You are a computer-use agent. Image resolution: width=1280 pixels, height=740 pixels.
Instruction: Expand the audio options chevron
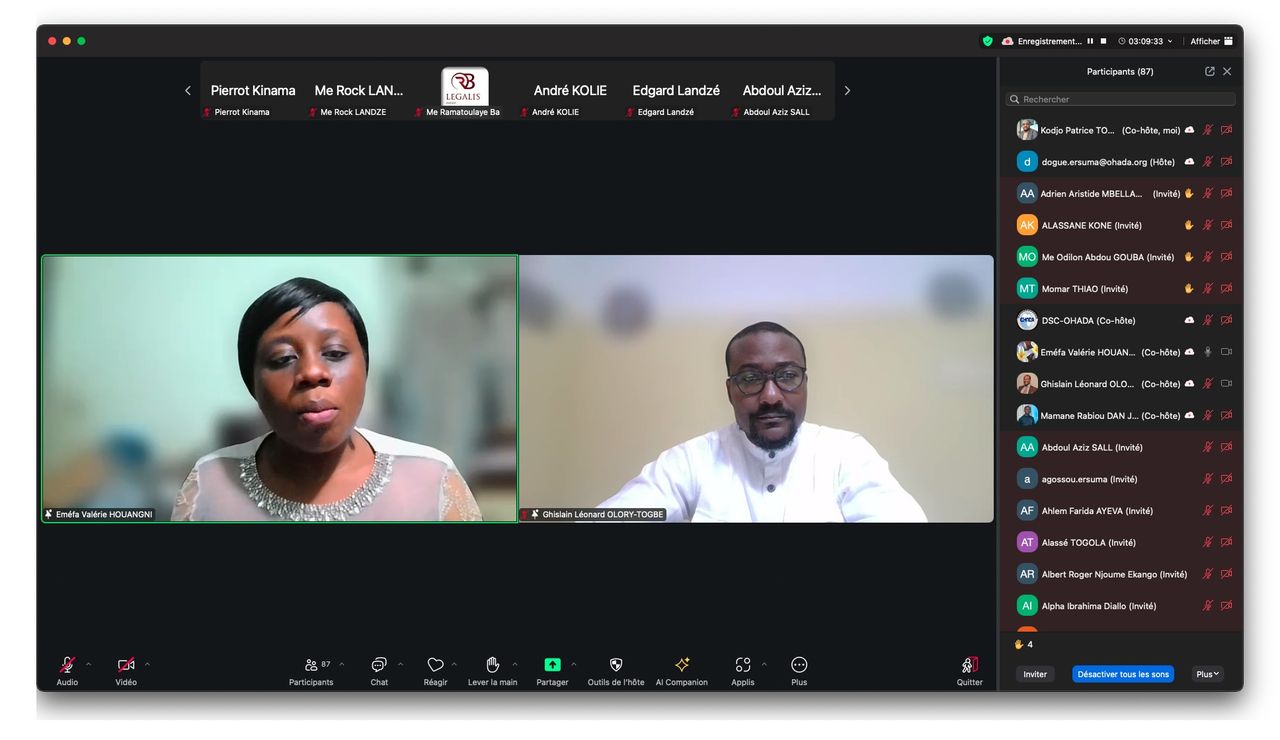88,664
